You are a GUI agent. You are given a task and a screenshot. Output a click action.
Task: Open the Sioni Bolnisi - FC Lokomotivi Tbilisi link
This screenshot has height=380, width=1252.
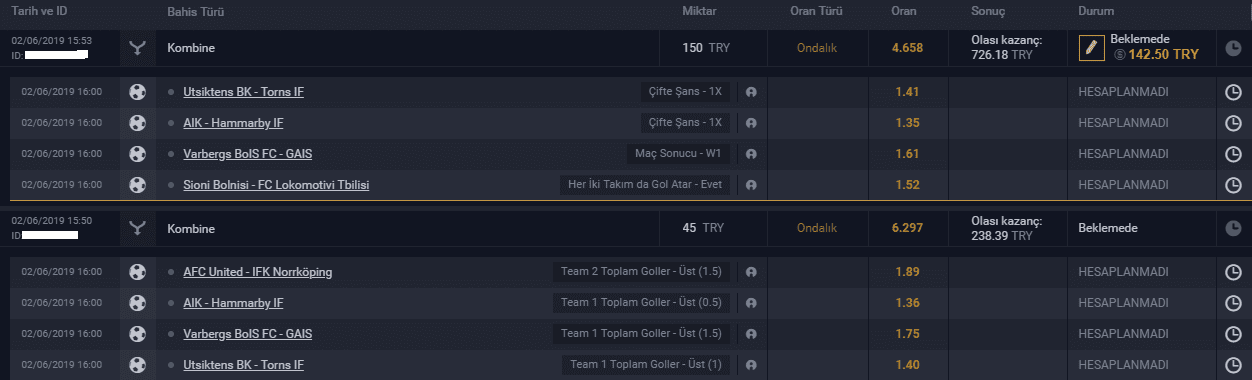(x=277, y=185)
